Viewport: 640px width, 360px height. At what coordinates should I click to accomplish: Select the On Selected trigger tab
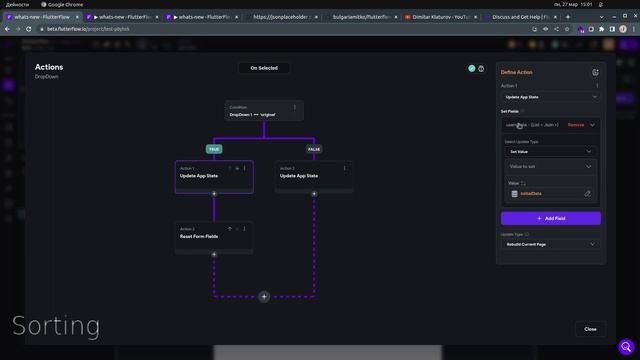[x=264, y=68]
